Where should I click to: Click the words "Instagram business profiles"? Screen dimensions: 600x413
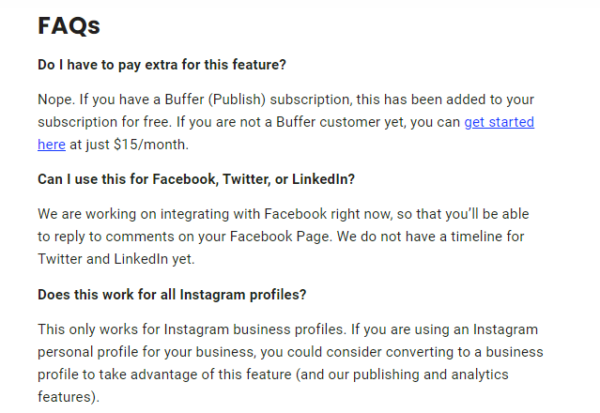[253, 330]
